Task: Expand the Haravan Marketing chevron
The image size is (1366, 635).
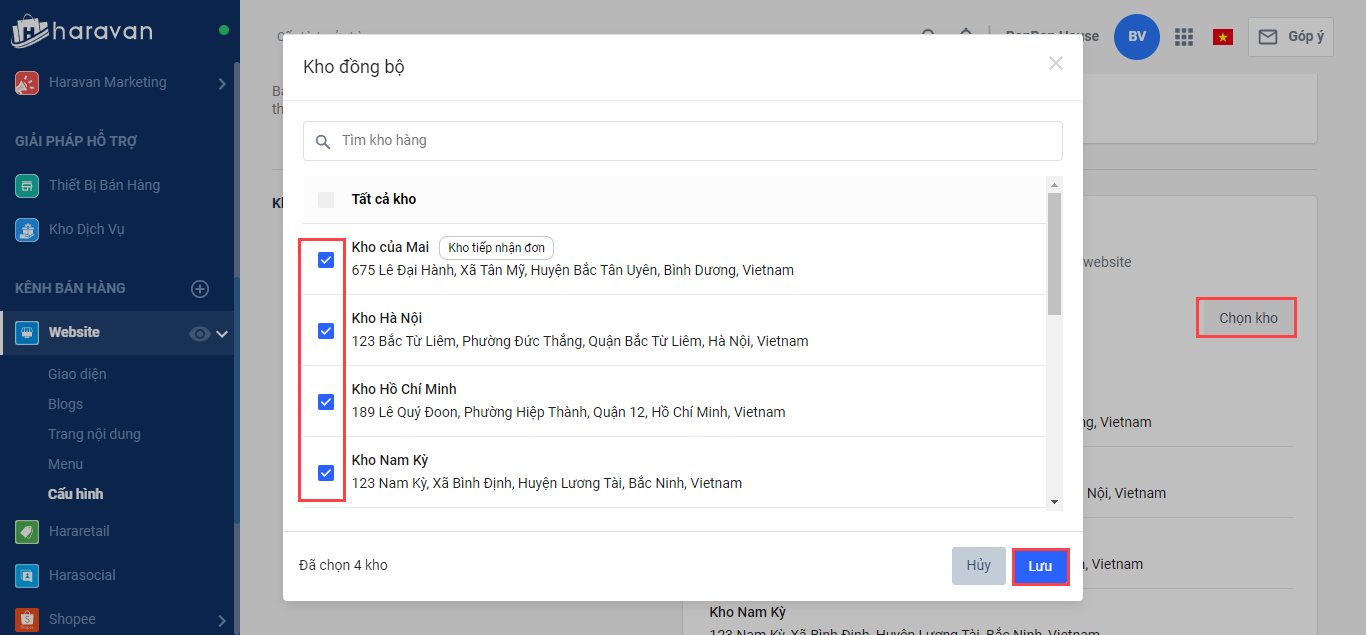Action: pos(222,84)
